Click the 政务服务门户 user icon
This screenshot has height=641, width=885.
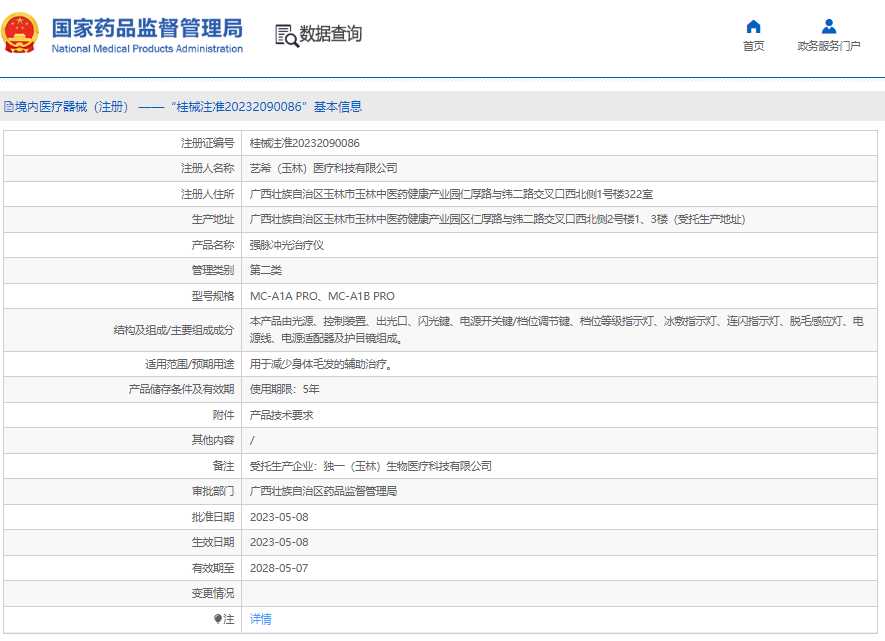(x=828, y=26)
